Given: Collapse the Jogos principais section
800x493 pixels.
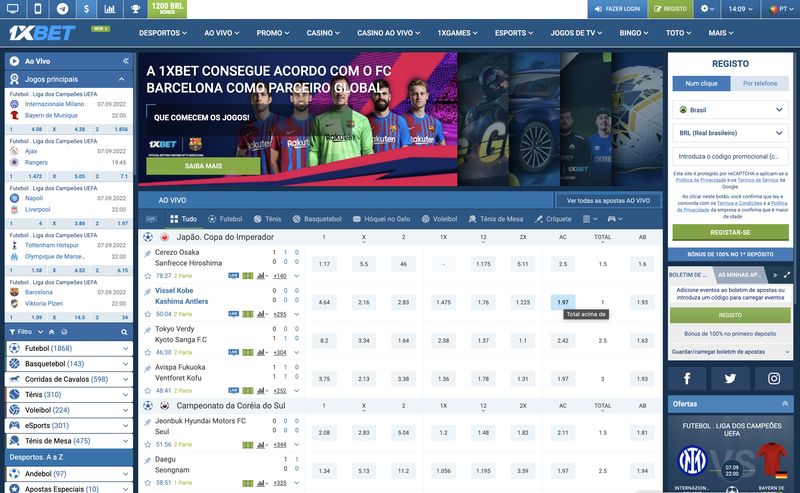Looking at the screenshot, I should pos(121,79).
